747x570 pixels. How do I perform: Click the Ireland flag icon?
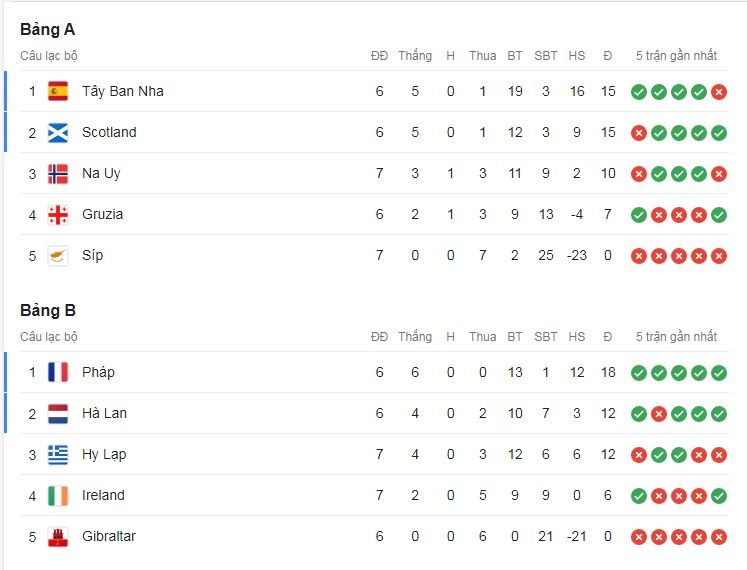(x=58, y=495)
